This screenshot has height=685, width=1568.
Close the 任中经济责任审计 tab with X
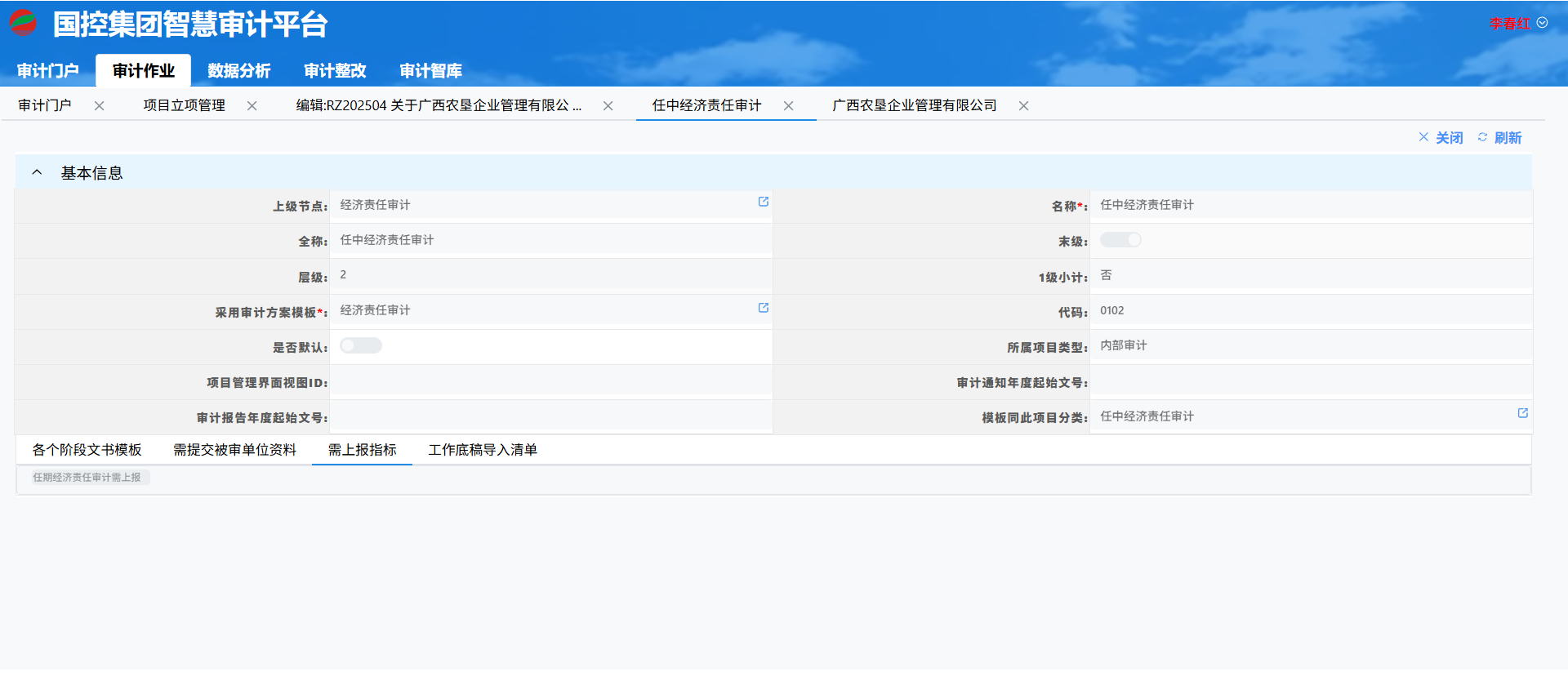pos(788,106)
